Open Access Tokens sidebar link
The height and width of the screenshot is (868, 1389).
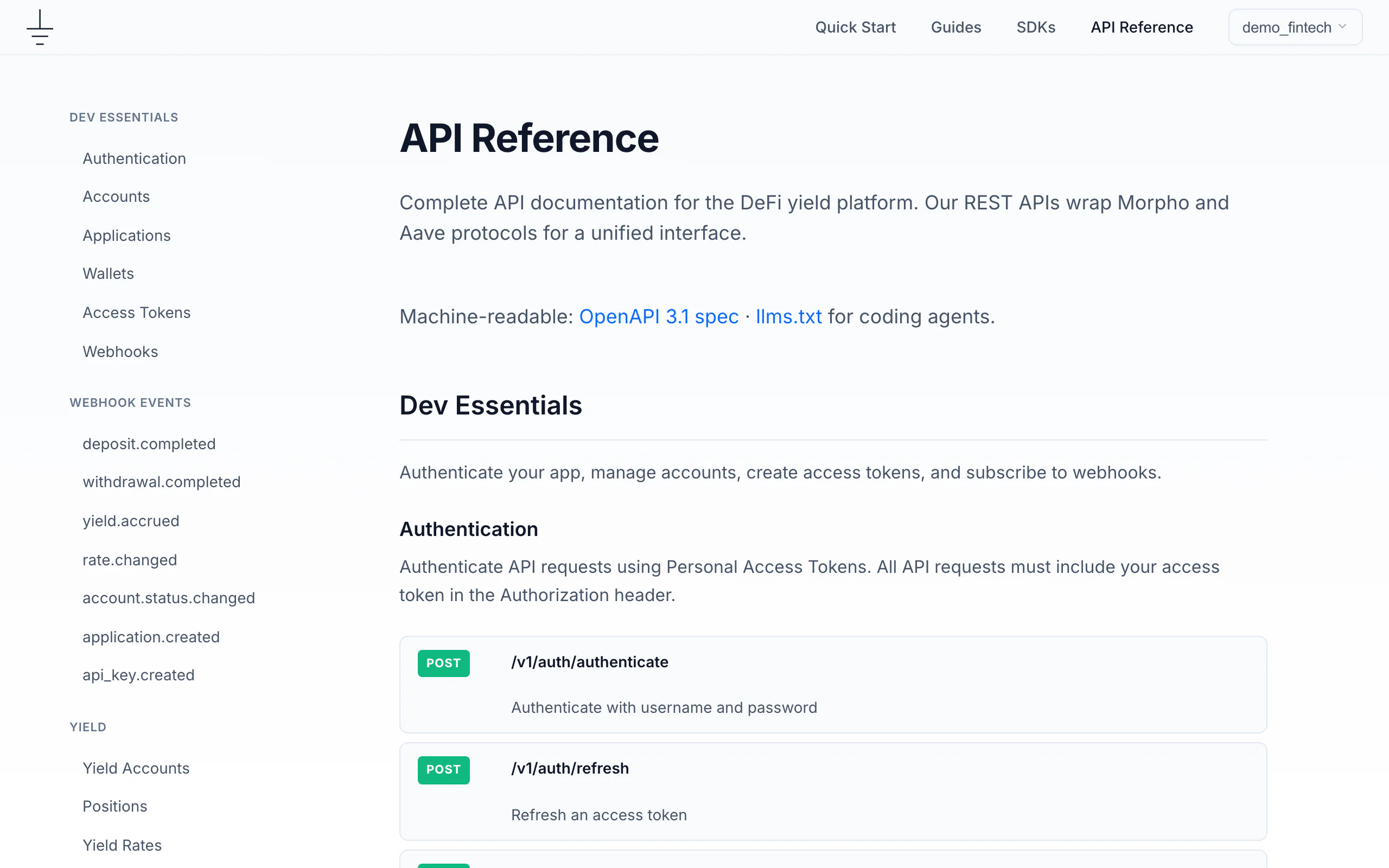coord(137,312)
